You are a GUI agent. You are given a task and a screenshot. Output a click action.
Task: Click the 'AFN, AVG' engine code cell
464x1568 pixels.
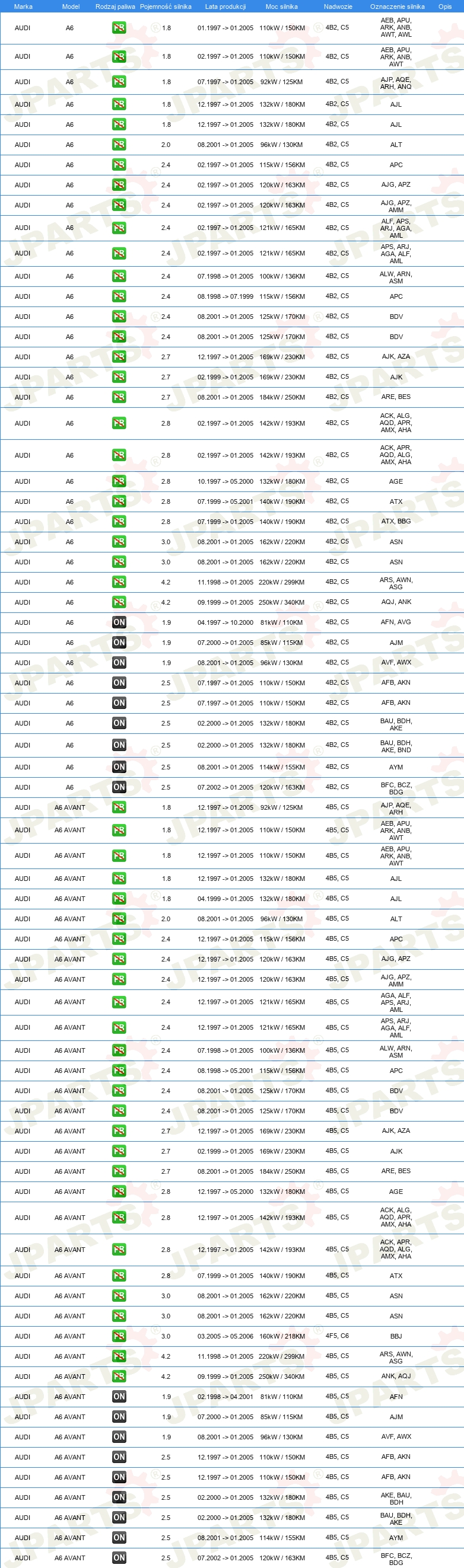(x=396, y=622)
